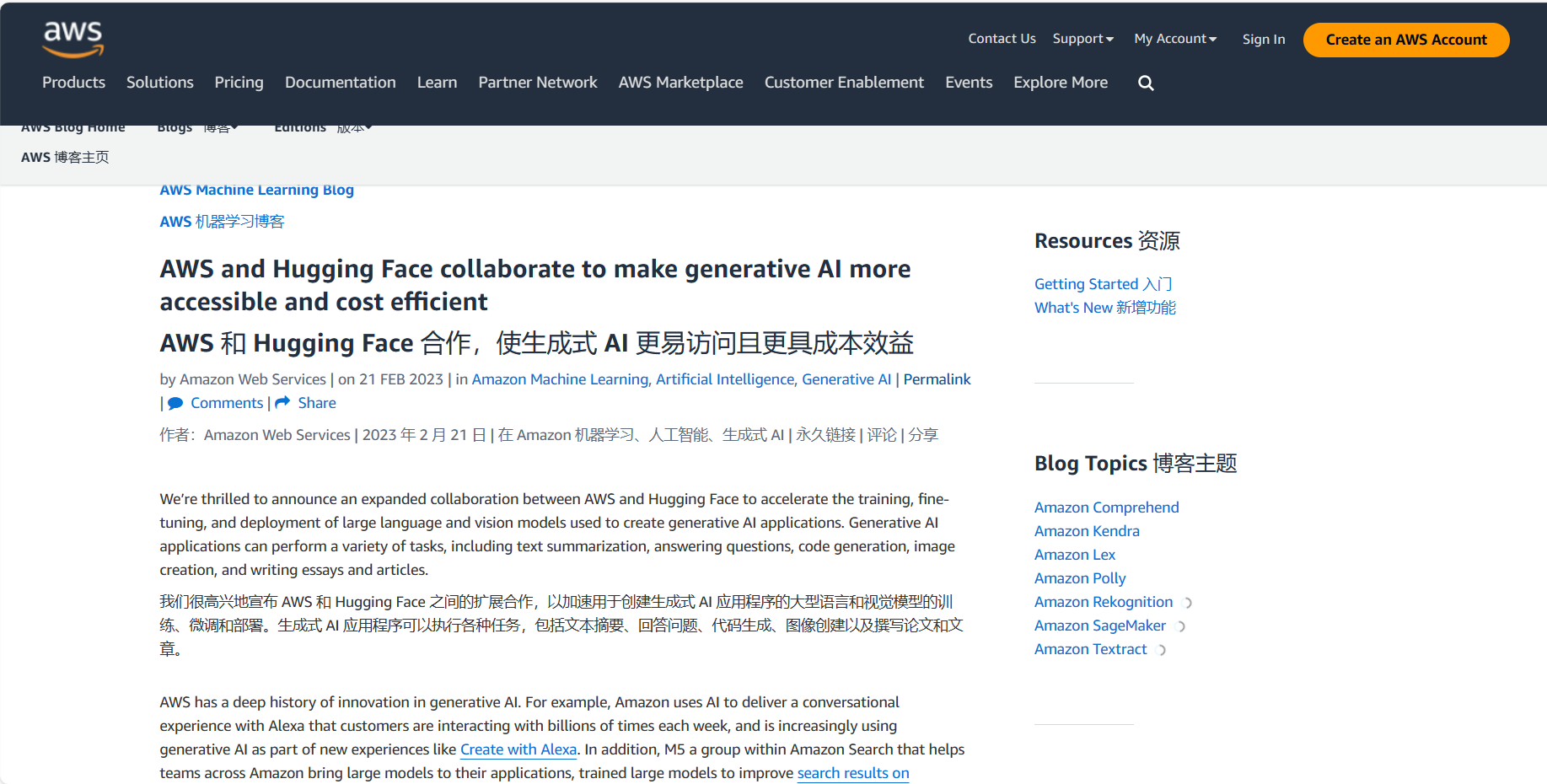Viewport: 1547px width, 784px height.
Task: Go to AWS 博客主页 link
Action: [x=65, y=158]
